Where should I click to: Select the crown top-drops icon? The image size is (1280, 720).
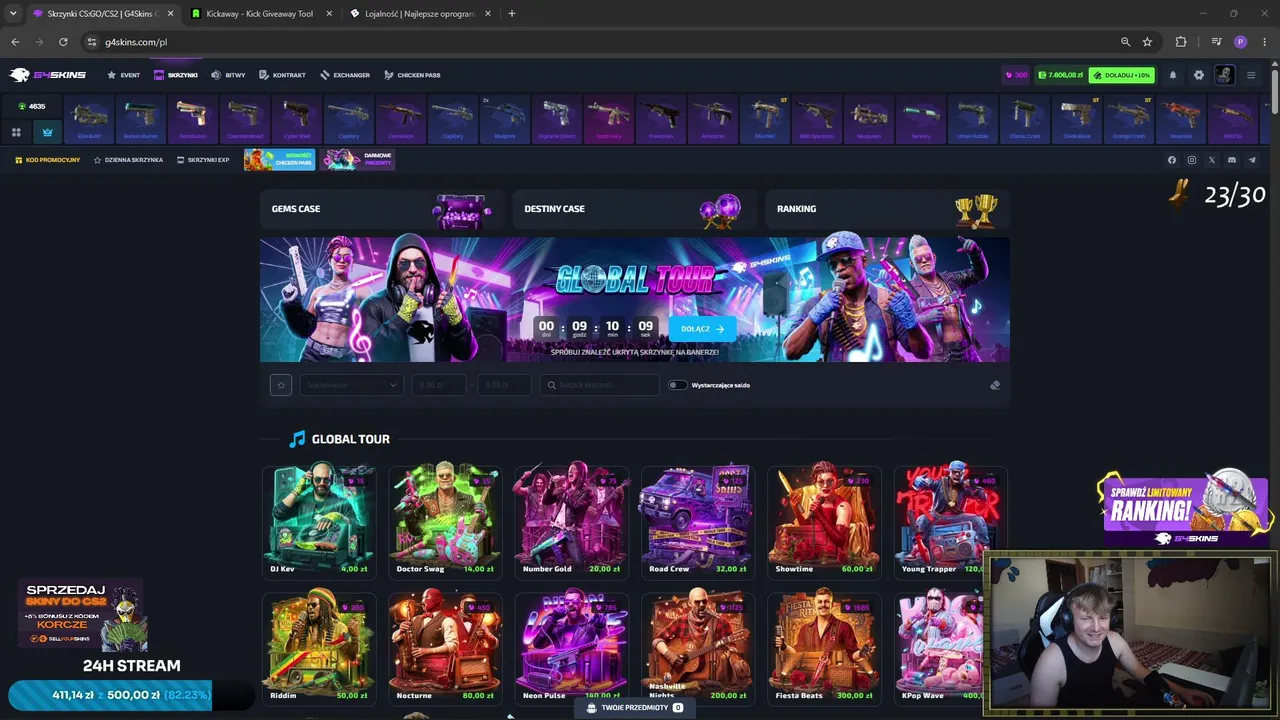pyautogui.click(x=47, y=132)
